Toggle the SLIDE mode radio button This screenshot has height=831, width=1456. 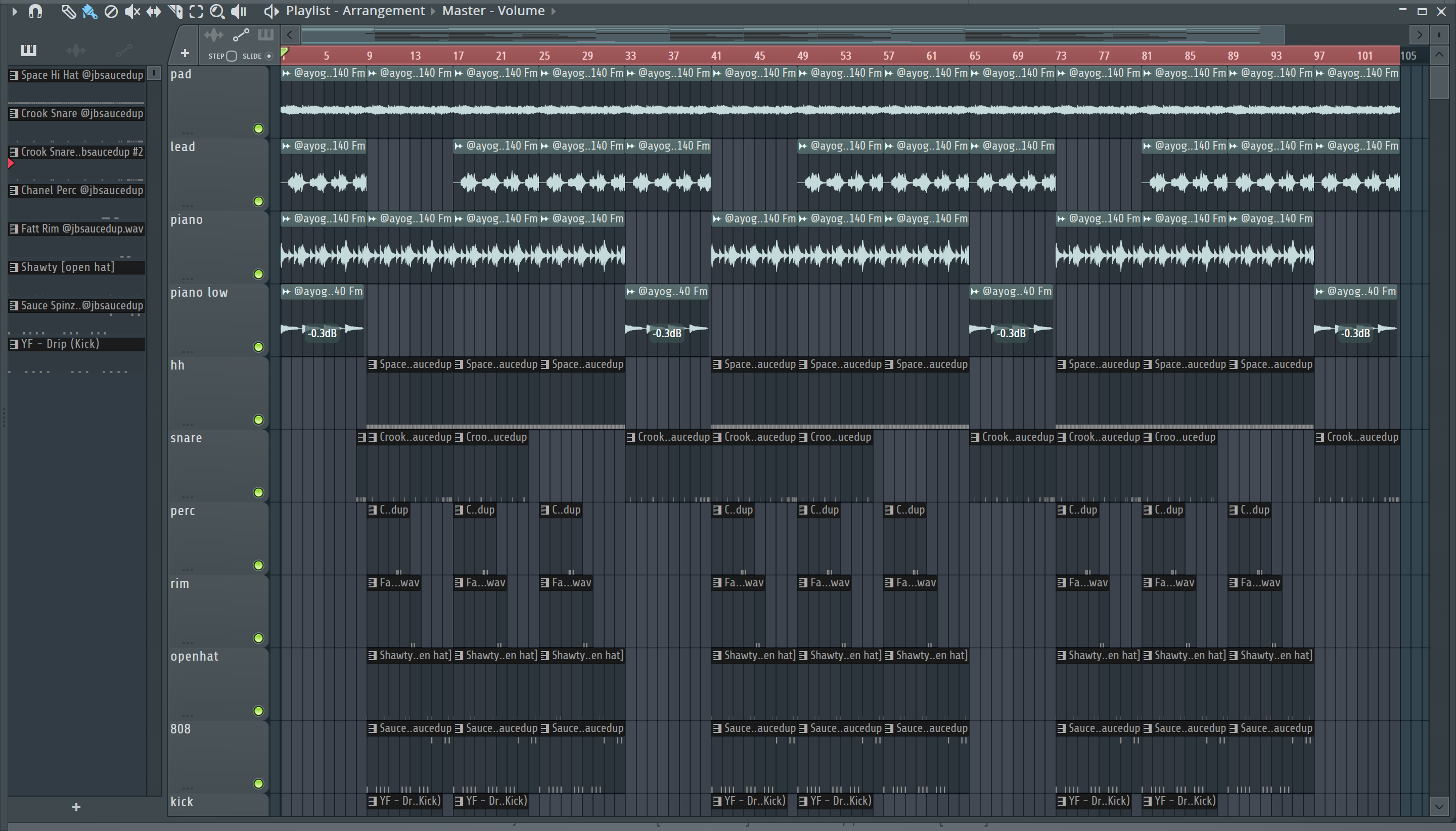(x=269, y=56)
